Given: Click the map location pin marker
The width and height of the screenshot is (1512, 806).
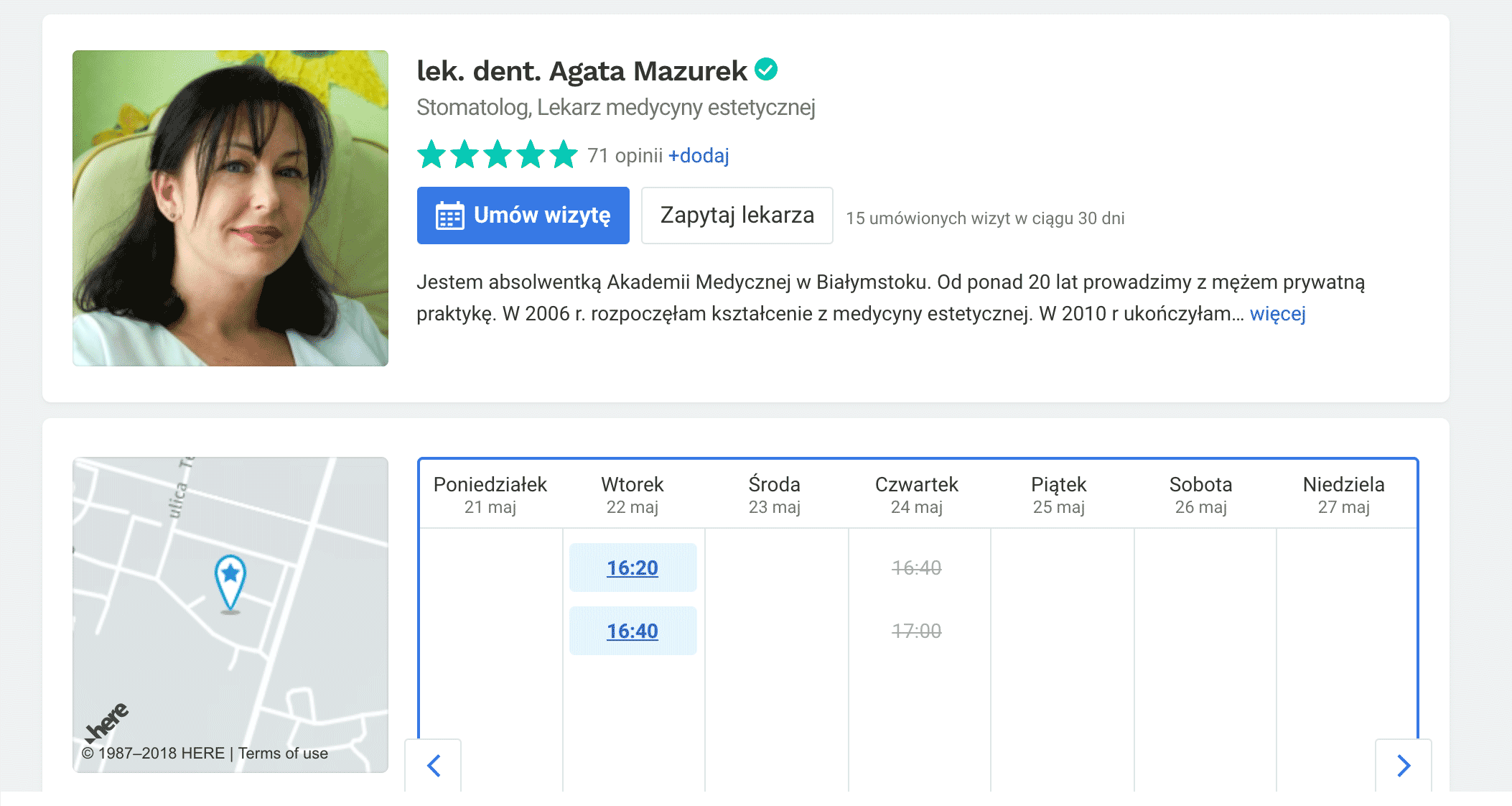Looking at the screenshot, I should [x=230, y=583].
